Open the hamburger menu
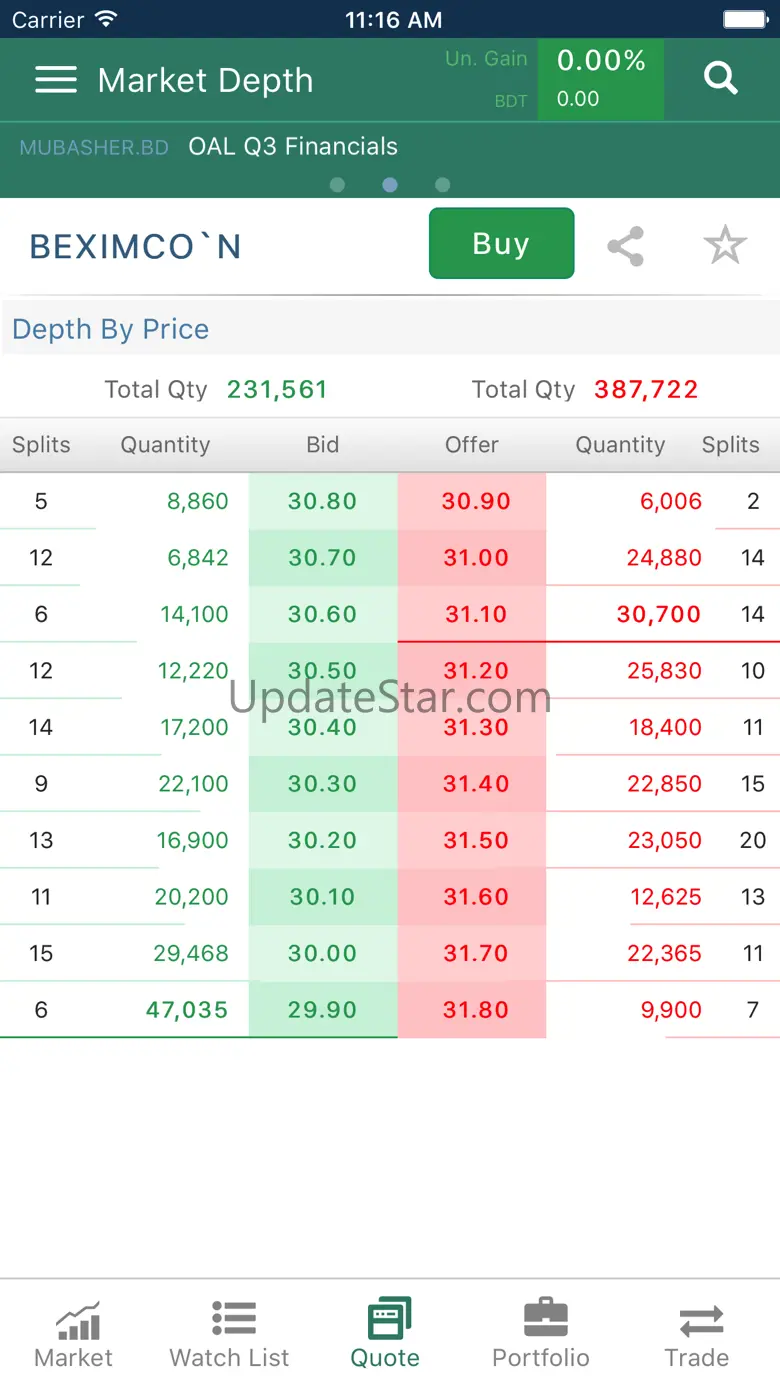Image resolution: width=780 pixels, height=1387 pixels. tap(56, 80)
